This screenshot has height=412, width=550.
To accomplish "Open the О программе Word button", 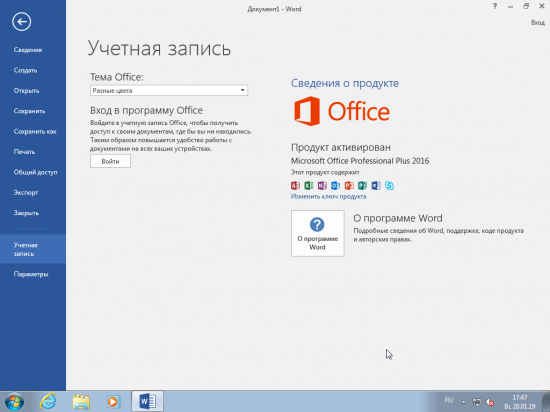I will pos(317,233).
